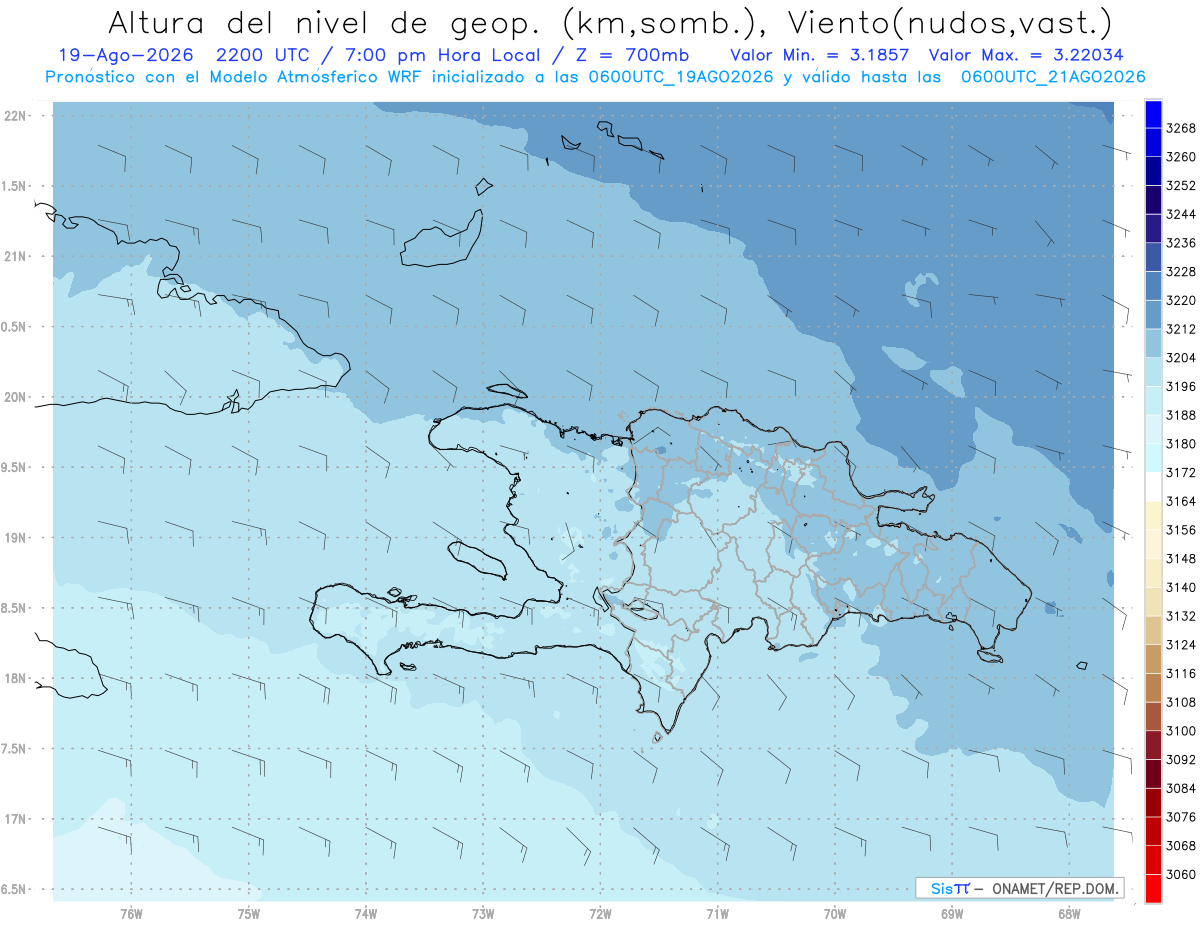Click the '71W' longitude label
This screenshot has height=927, width=1200.
pyautogui.click(x=717, y=914)
